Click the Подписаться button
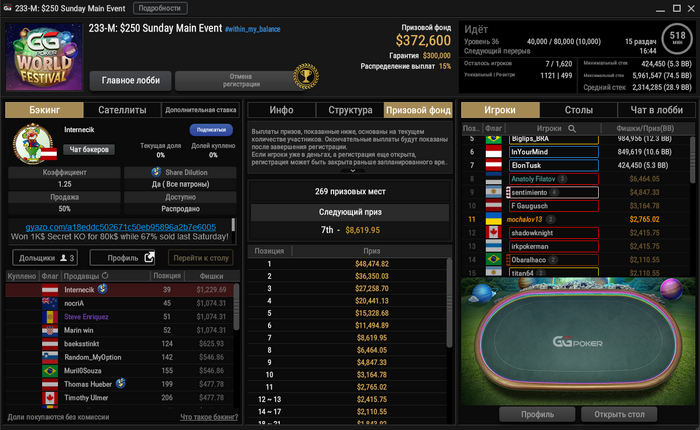Screen dimensions: 700x430 (211, 130)
